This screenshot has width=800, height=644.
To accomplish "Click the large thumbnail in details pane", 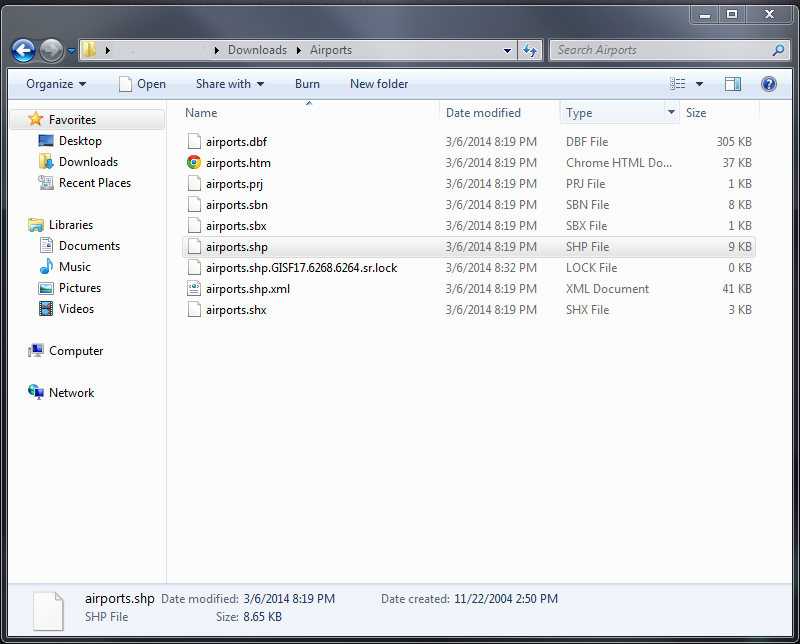I will 48,610.
